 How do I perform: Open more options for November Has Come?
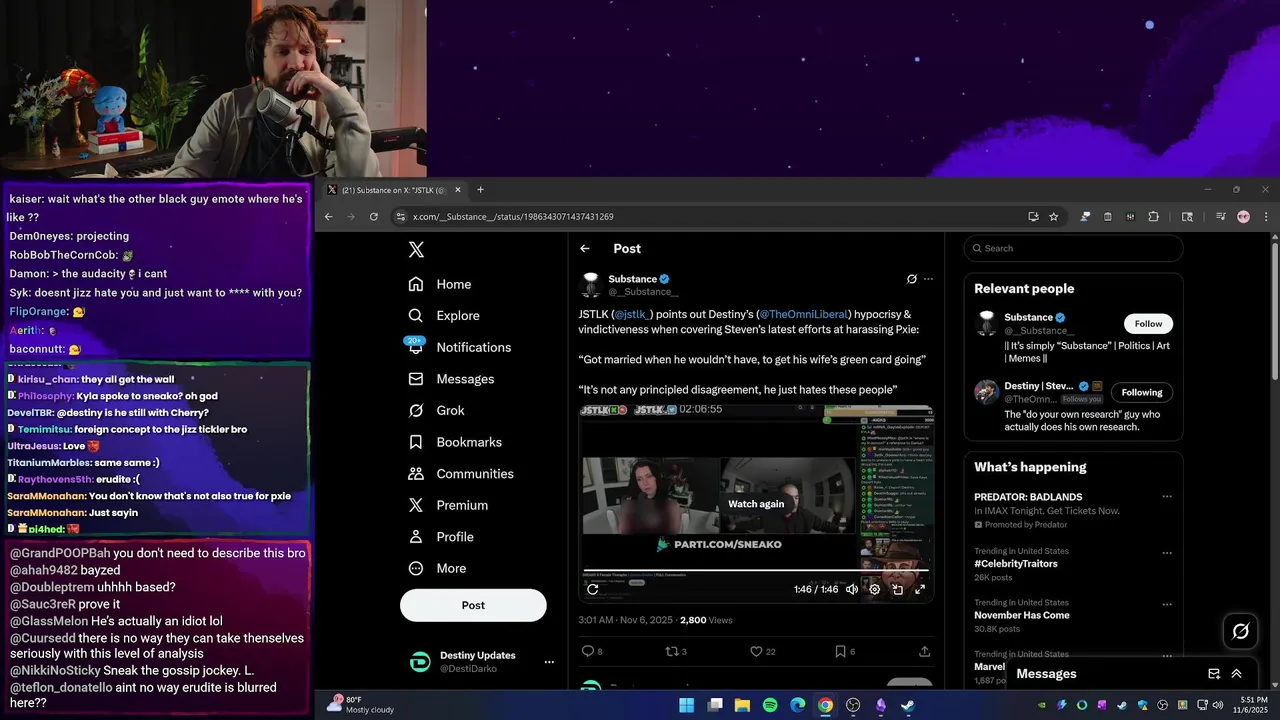1166,603
